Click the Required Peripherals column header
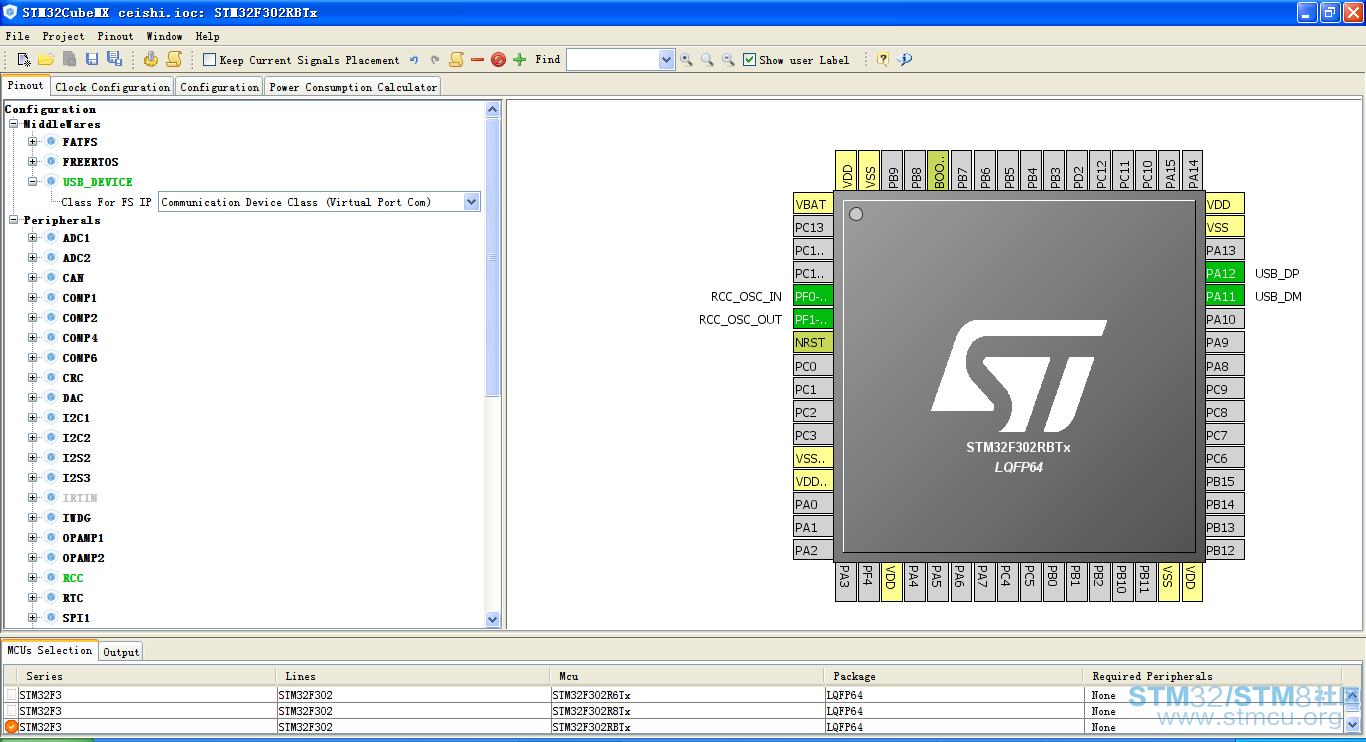The width and height of the screenshot is (1366, 742). click(1212, 676)
